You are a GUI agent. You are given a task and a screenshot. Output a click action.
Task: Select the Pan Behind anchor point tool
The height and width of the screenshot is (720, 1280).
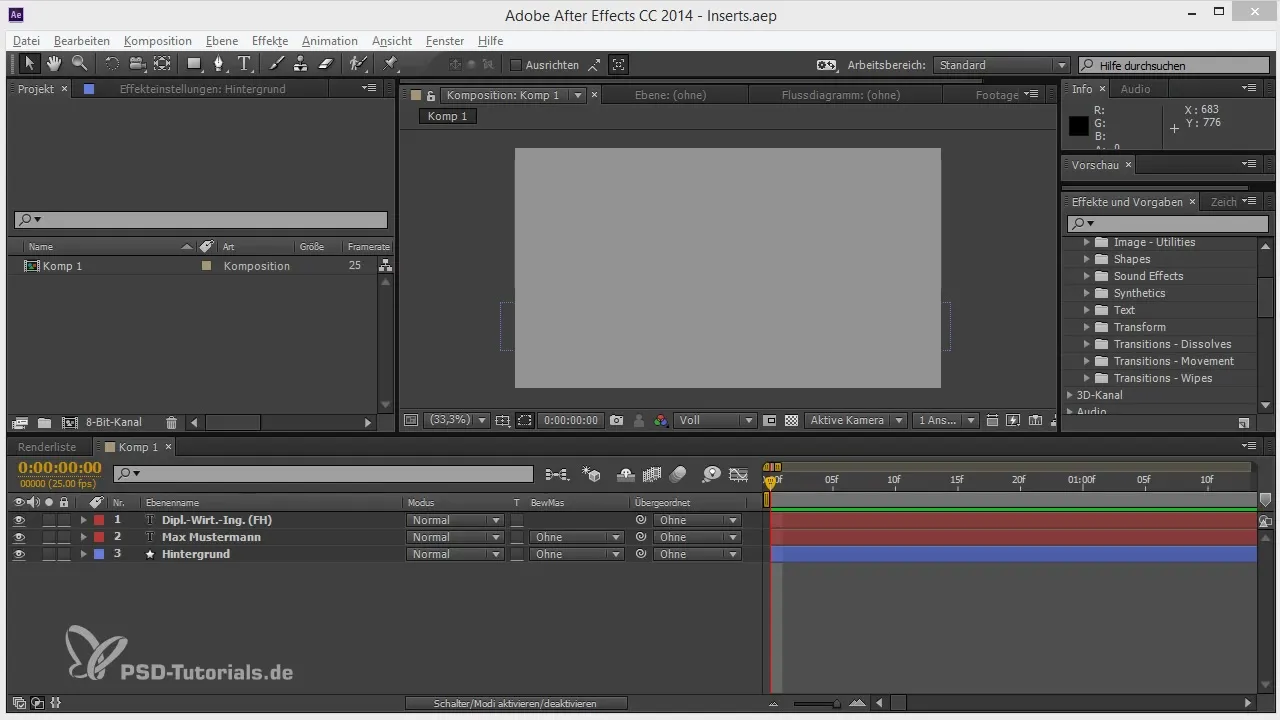(x=162, y=64)
